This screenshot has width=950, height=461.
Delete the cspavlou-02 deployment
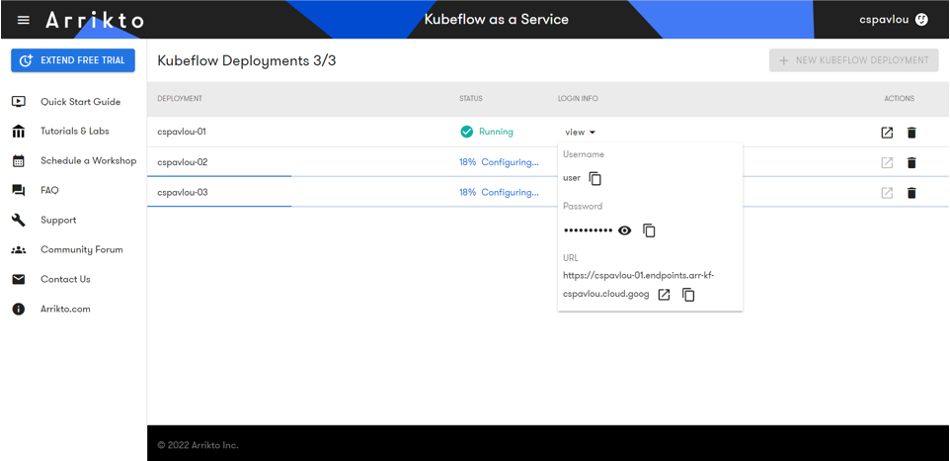click(x=911, y=162)
